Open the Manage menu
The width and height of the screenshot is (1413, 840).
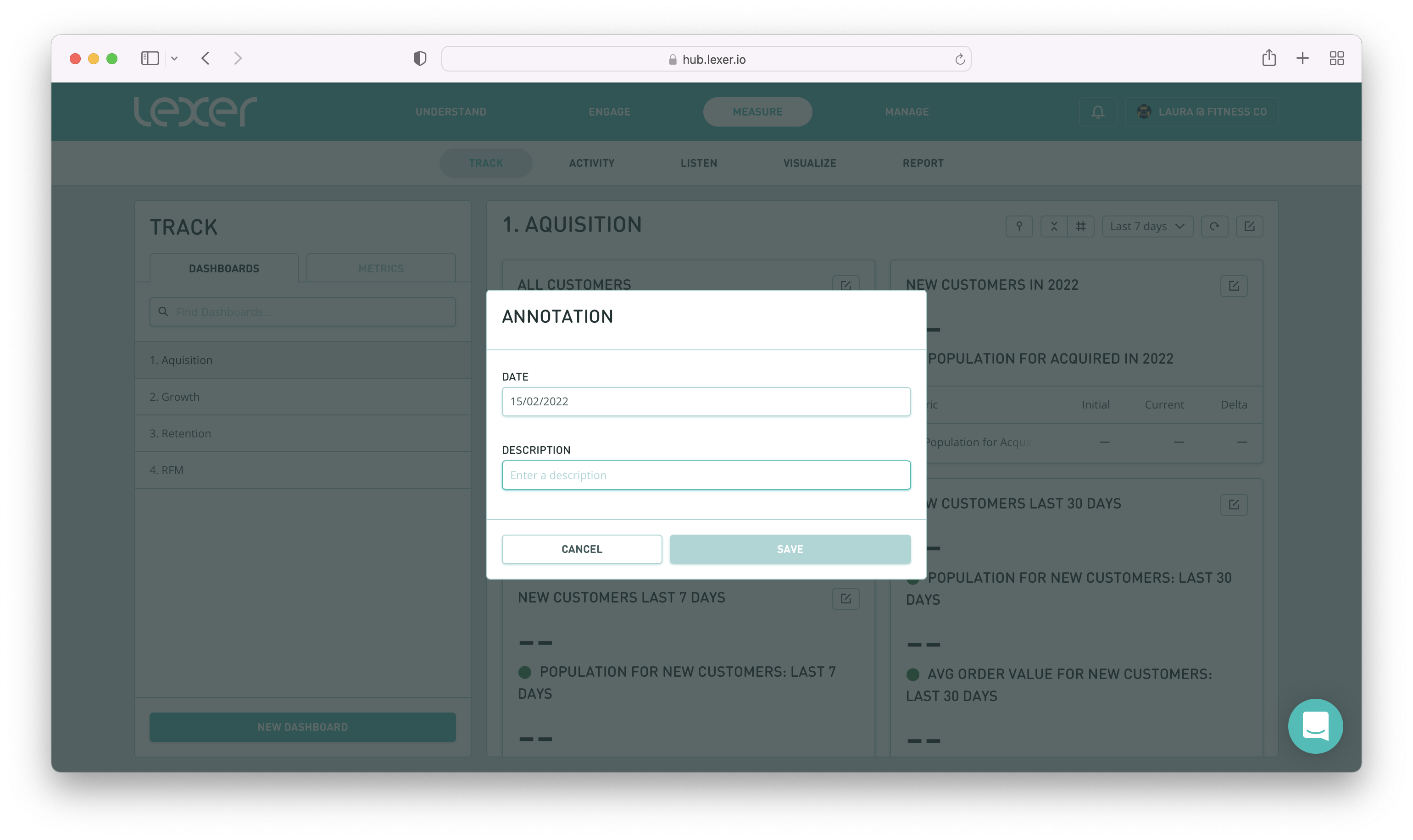click(x=907, y=111)
